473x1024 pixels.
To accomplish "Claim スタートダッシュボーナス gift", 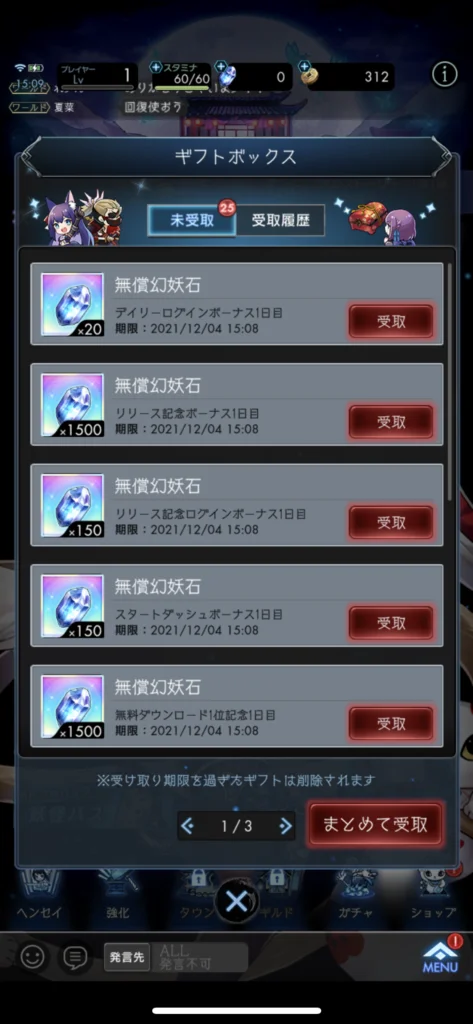I will 391,622.
